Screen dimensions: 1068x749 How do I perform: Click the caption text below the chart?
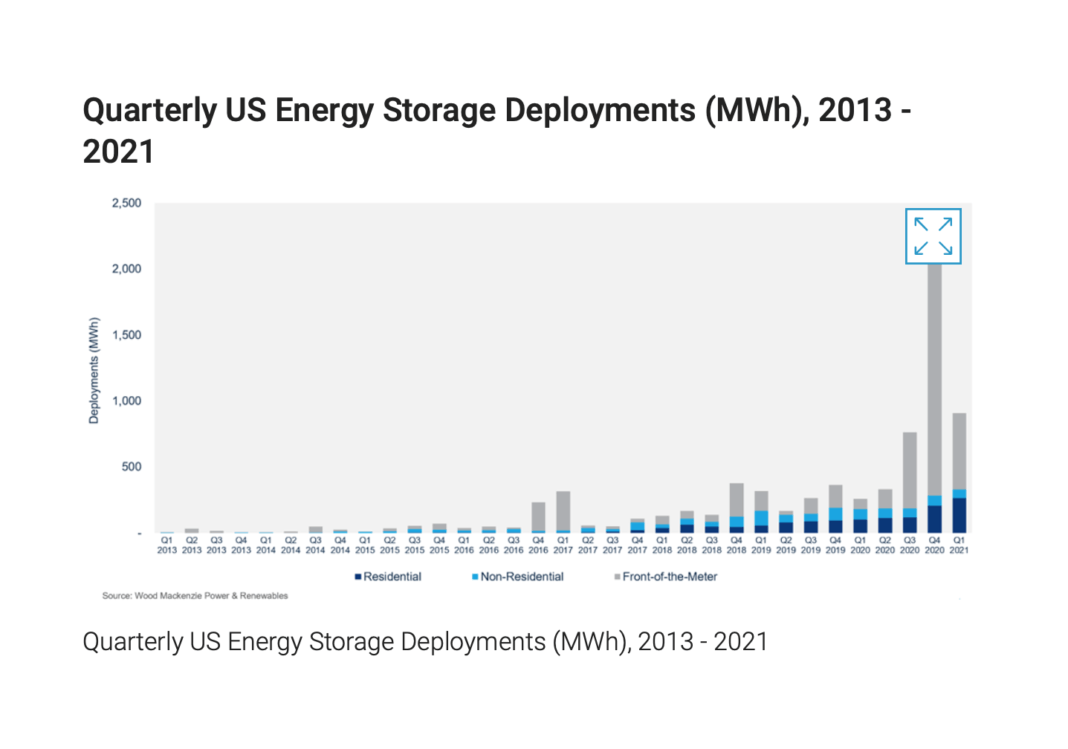coord(424,641)
